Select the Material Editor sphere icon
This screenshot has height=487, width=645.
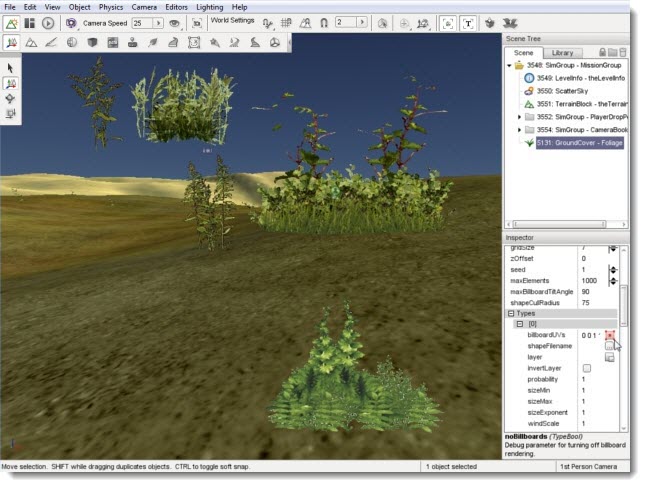coord(72,42)
